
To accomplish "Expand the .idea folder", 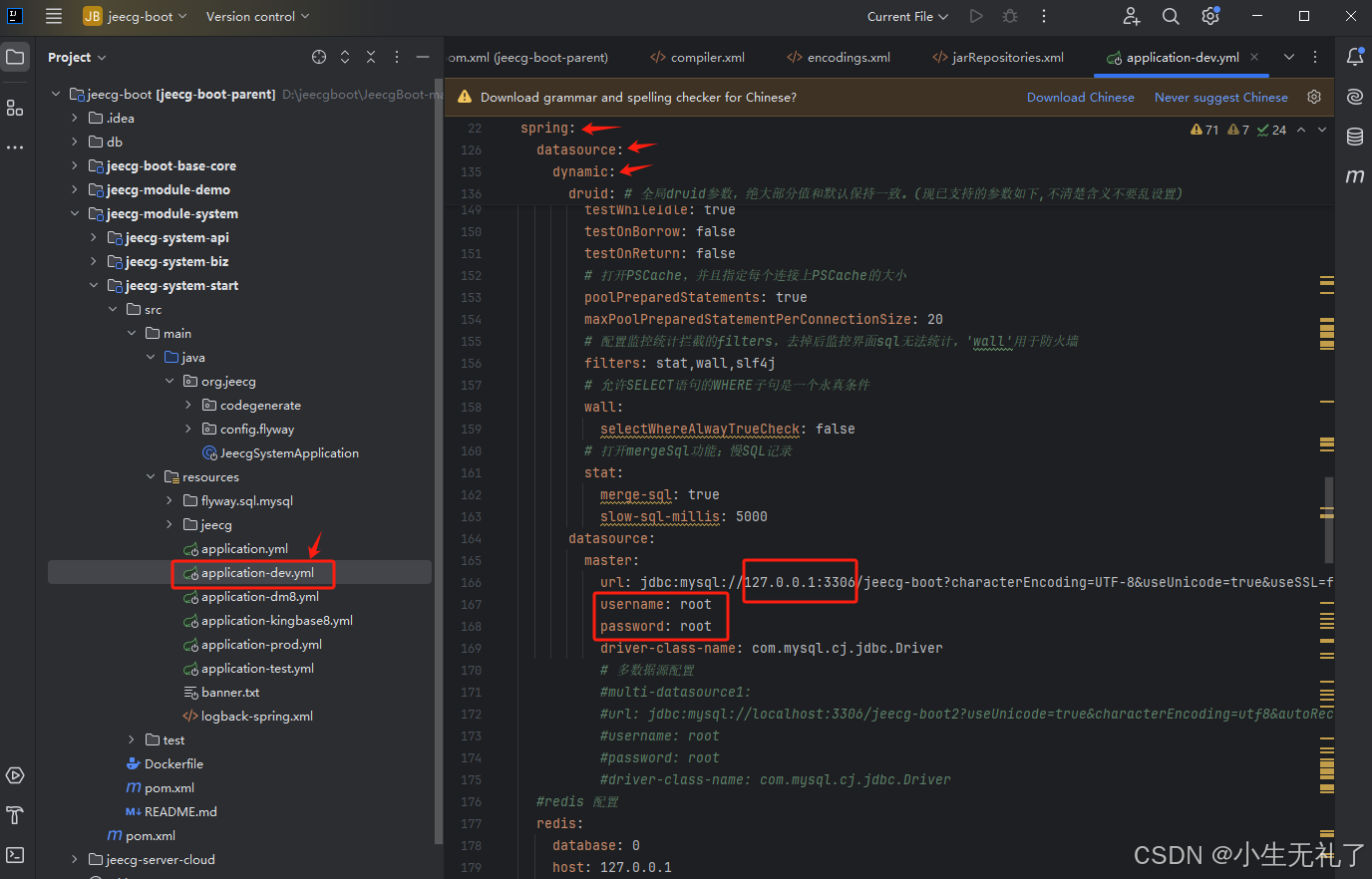I will (75, 118).
